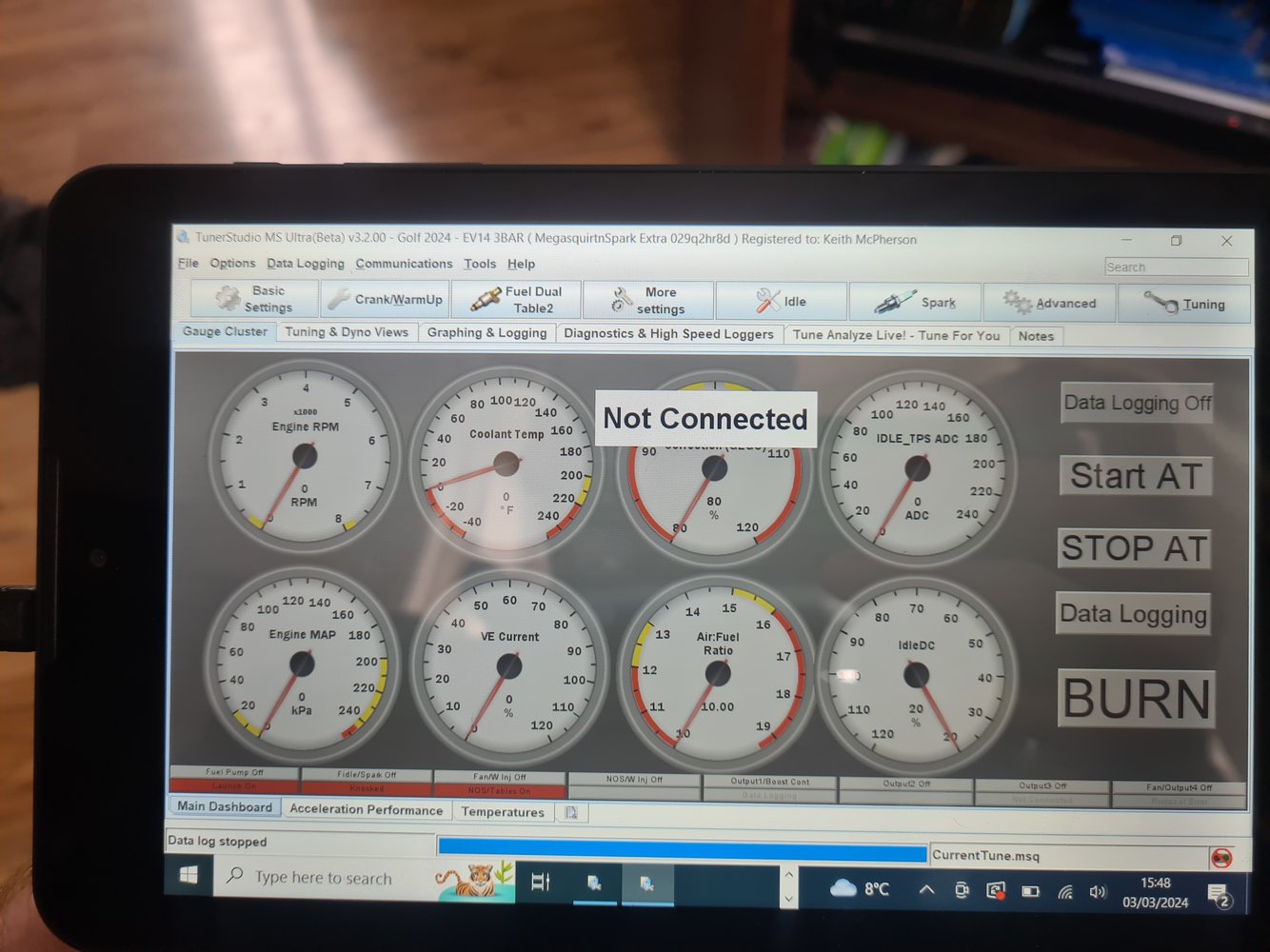Image resolution: width=1270 pixels, height=952 pixels.
Task: Open the File menu
Action: pos(189,263)
